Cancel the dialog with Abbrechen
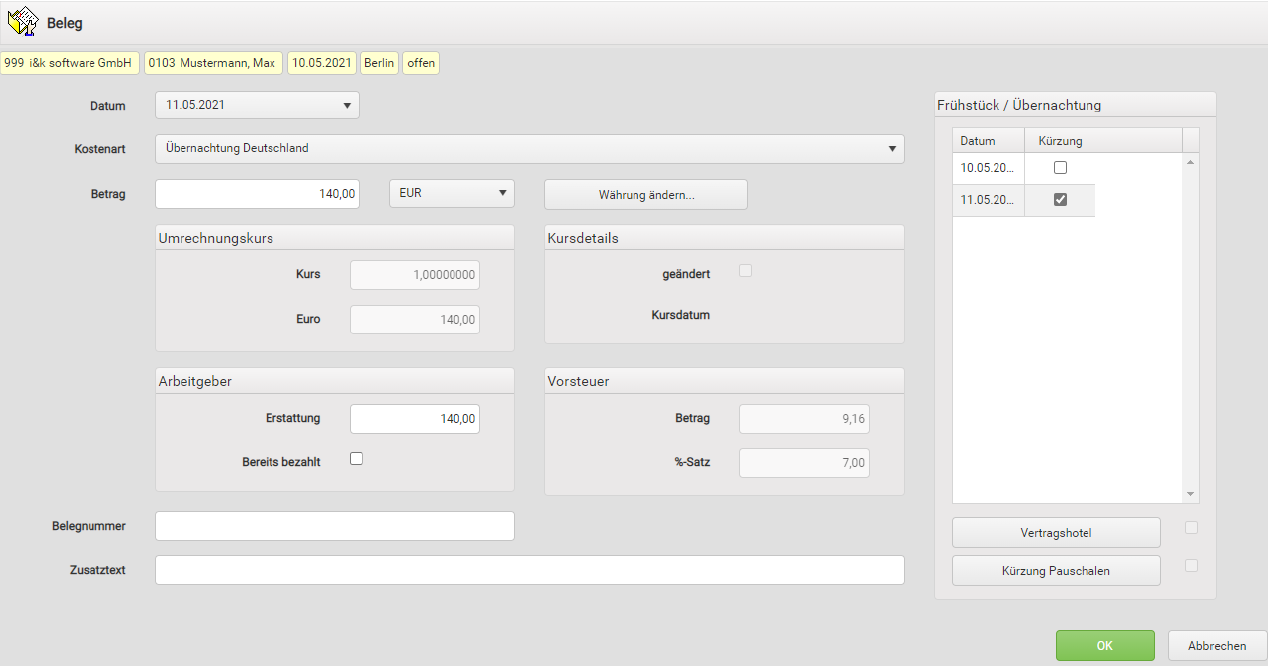The height and width of the screenshot is (666, 1268). pyautogui.click(x=1217, y=646)
